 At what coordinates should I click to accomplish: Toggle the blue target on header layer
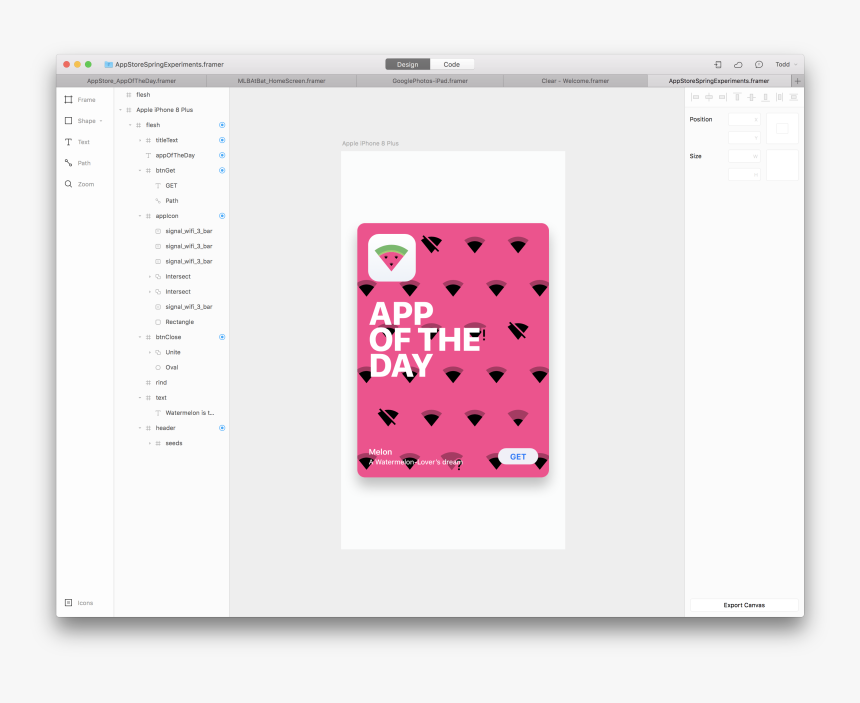[222, 428]
